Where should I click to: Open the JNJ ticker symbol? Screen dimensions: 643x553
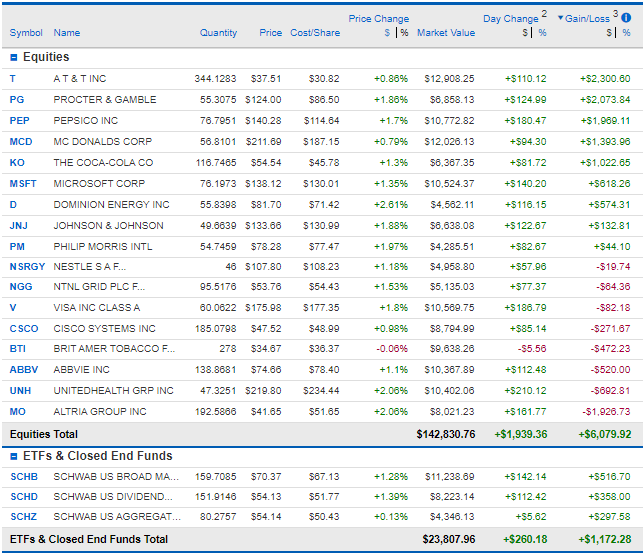pos(18,225)
